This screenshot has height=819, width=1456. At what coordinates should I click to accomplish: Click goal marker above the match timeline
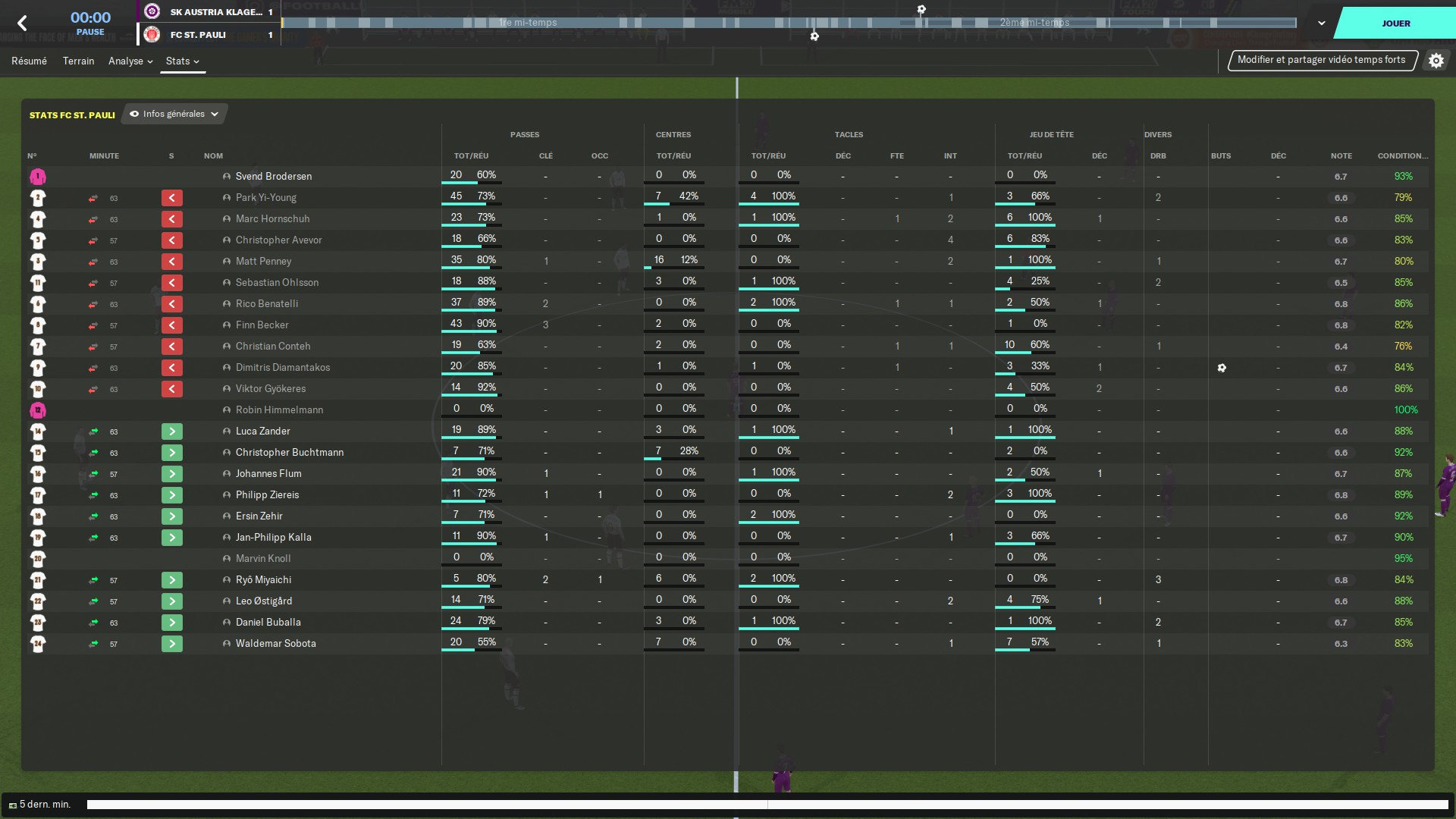921,10
